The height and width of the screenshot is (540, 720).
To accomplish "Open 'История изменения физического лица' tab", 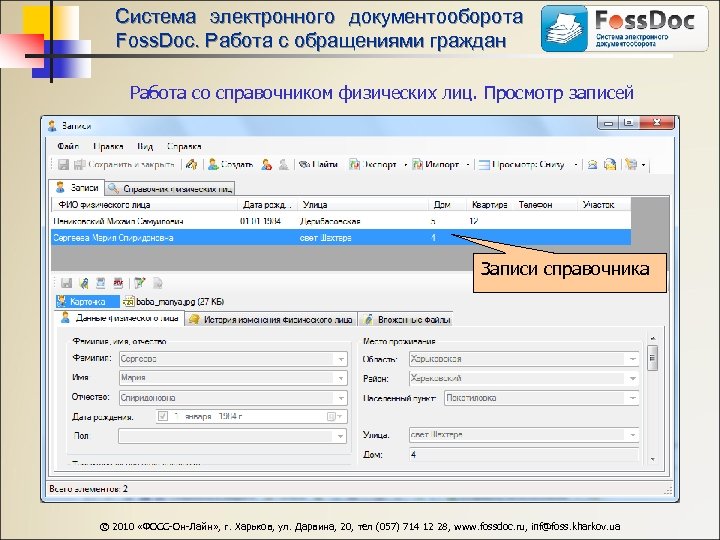I will point(271,320).
